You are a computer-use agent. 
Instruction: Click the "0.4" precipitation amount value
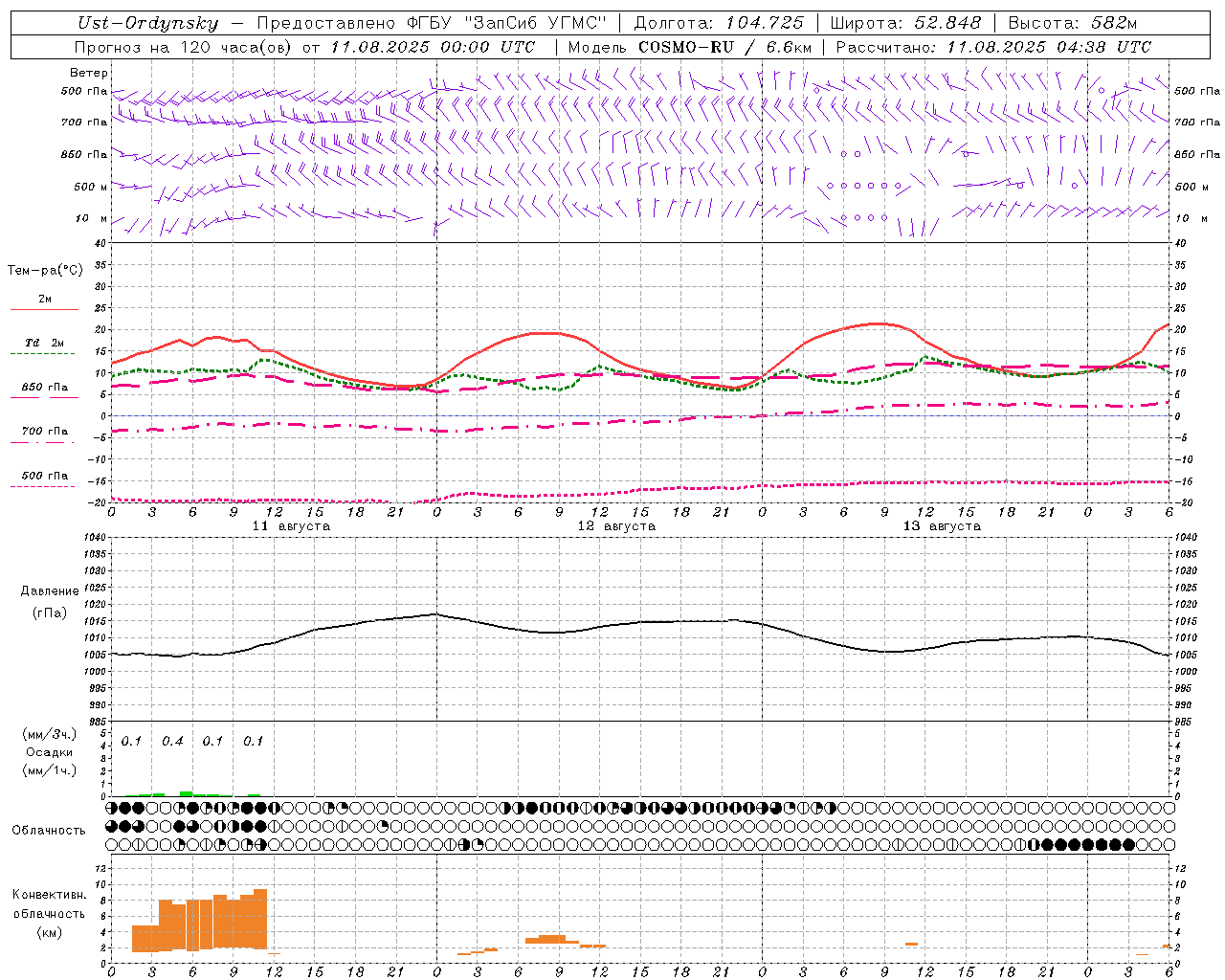(172, 742)
